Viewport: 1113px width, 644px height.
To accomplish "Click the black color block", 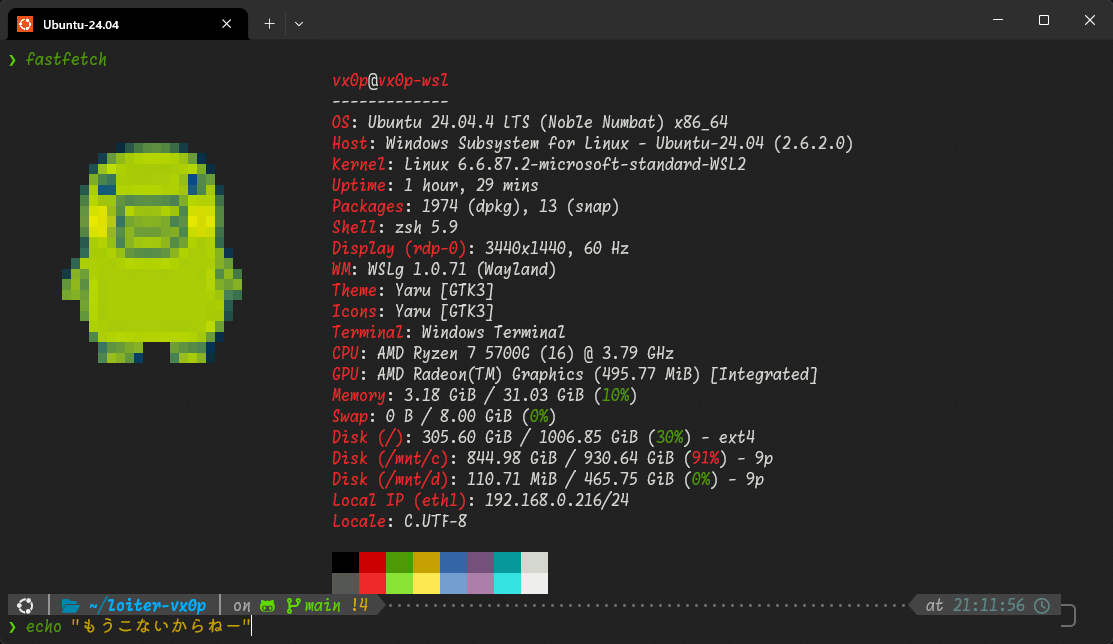I will [346, 562].
